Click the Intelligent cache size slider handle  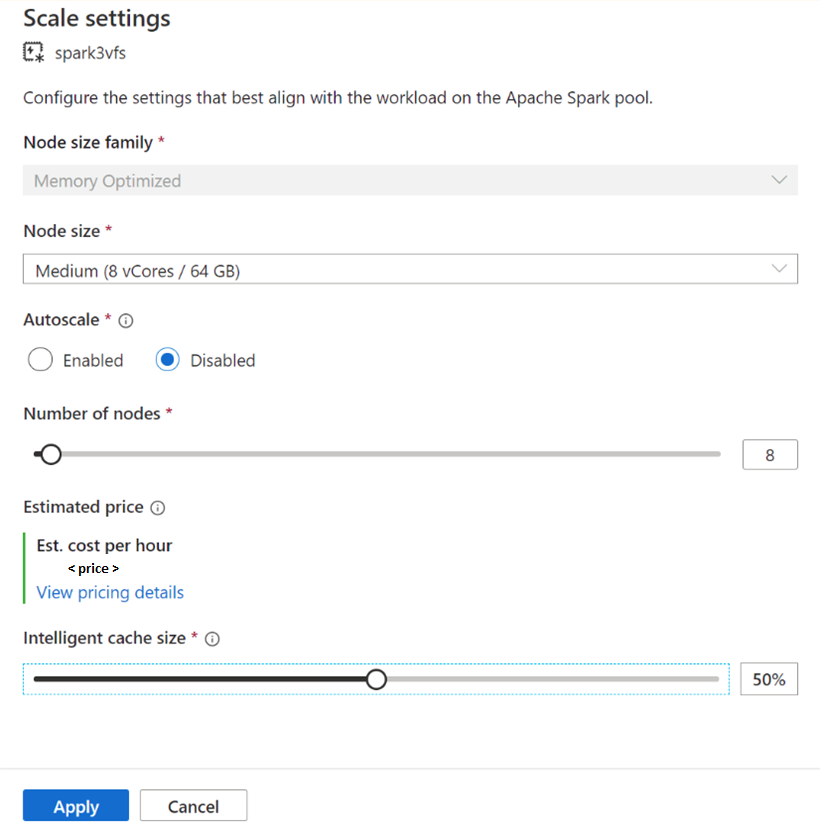click(376, 680)
